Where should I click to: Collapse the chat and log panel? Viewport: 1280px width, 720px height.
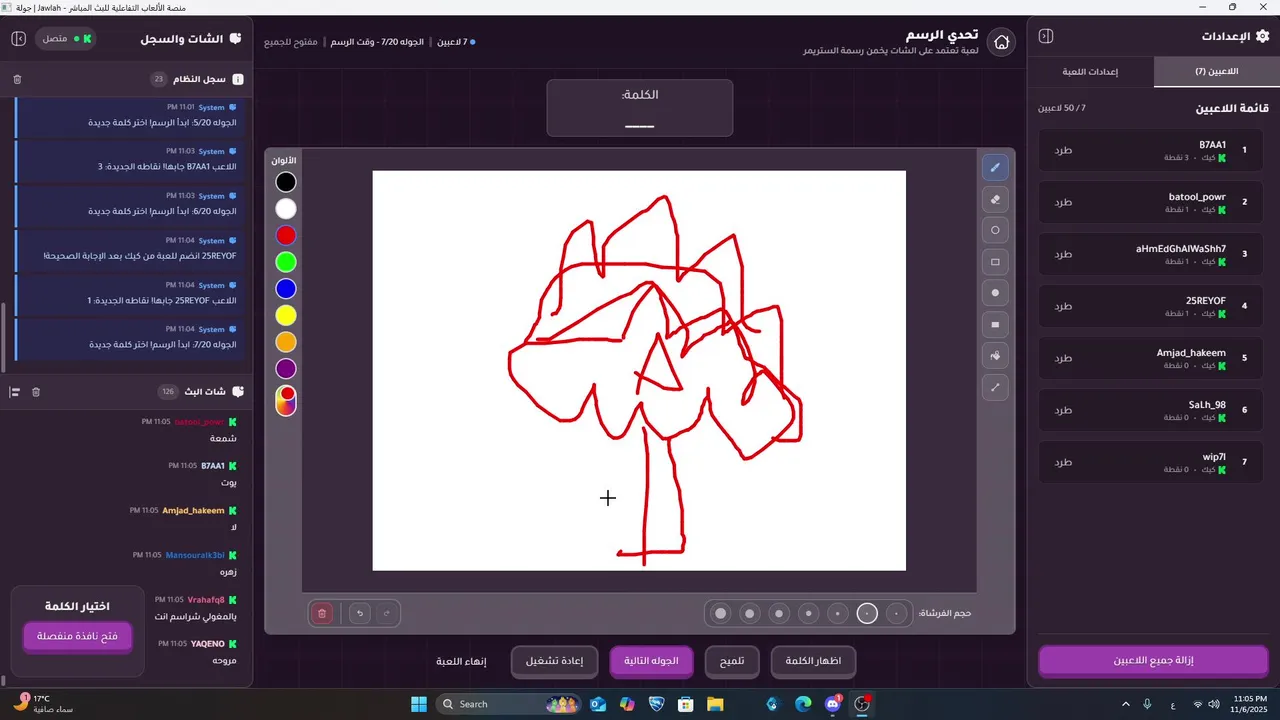click(18, 38)
